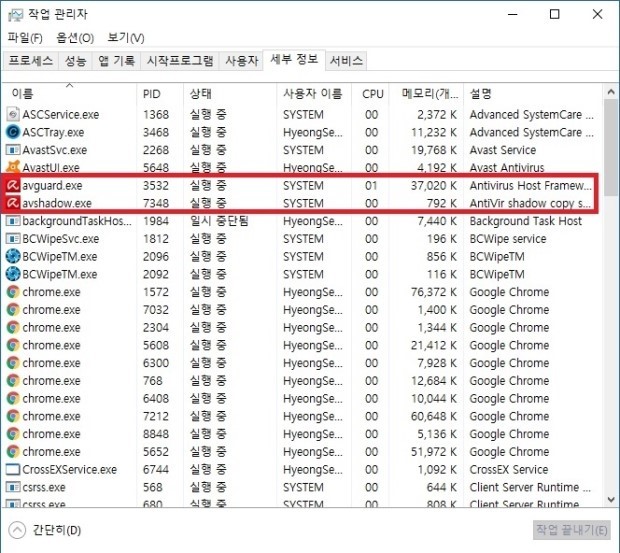
Task: Click Chrome icon for PID 768 row
Action: pyautogui.click(x=13, y=381)
